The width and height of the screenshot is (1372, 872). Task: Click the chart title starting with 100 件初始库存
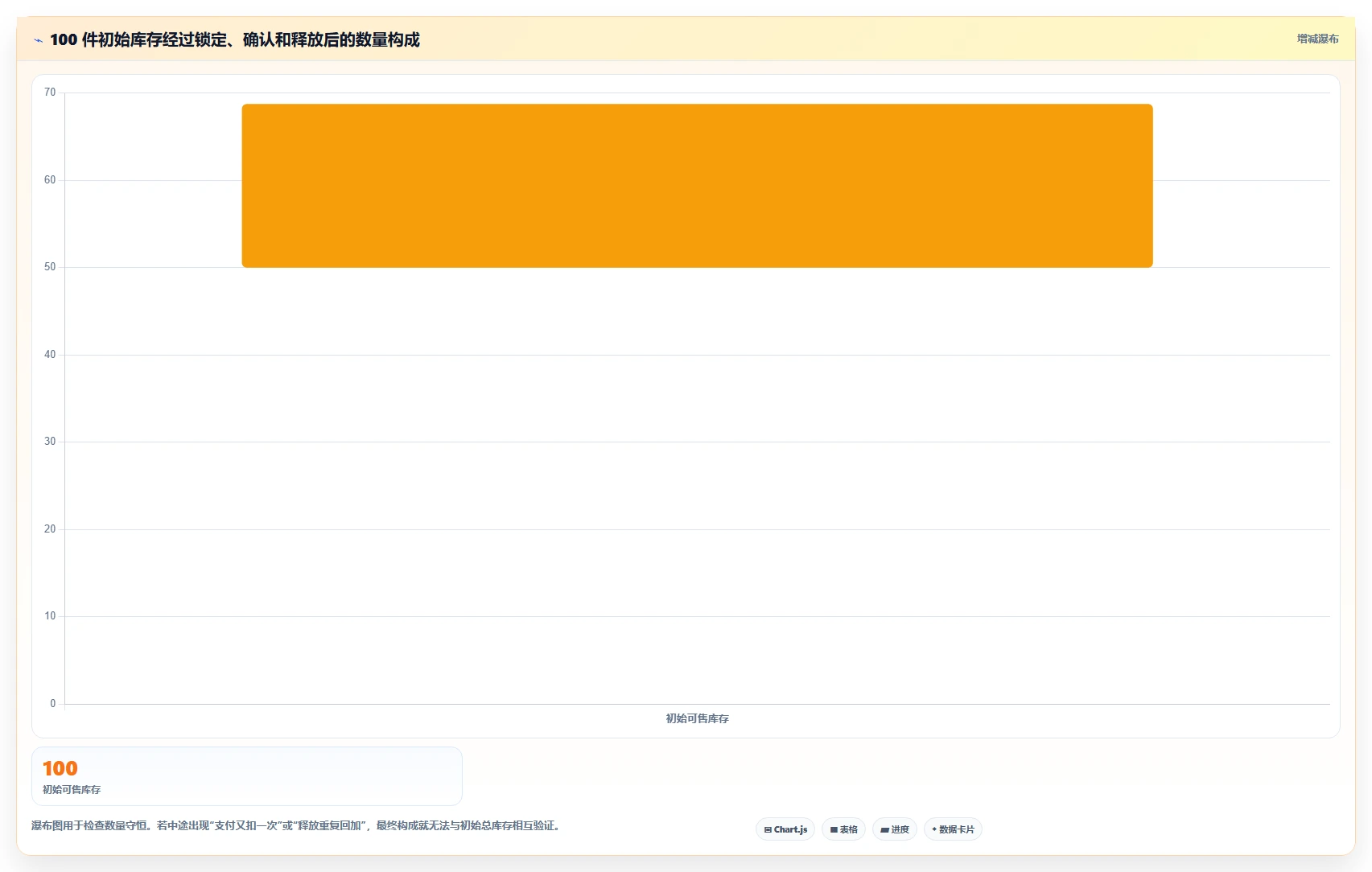click(x=235, y=39)
